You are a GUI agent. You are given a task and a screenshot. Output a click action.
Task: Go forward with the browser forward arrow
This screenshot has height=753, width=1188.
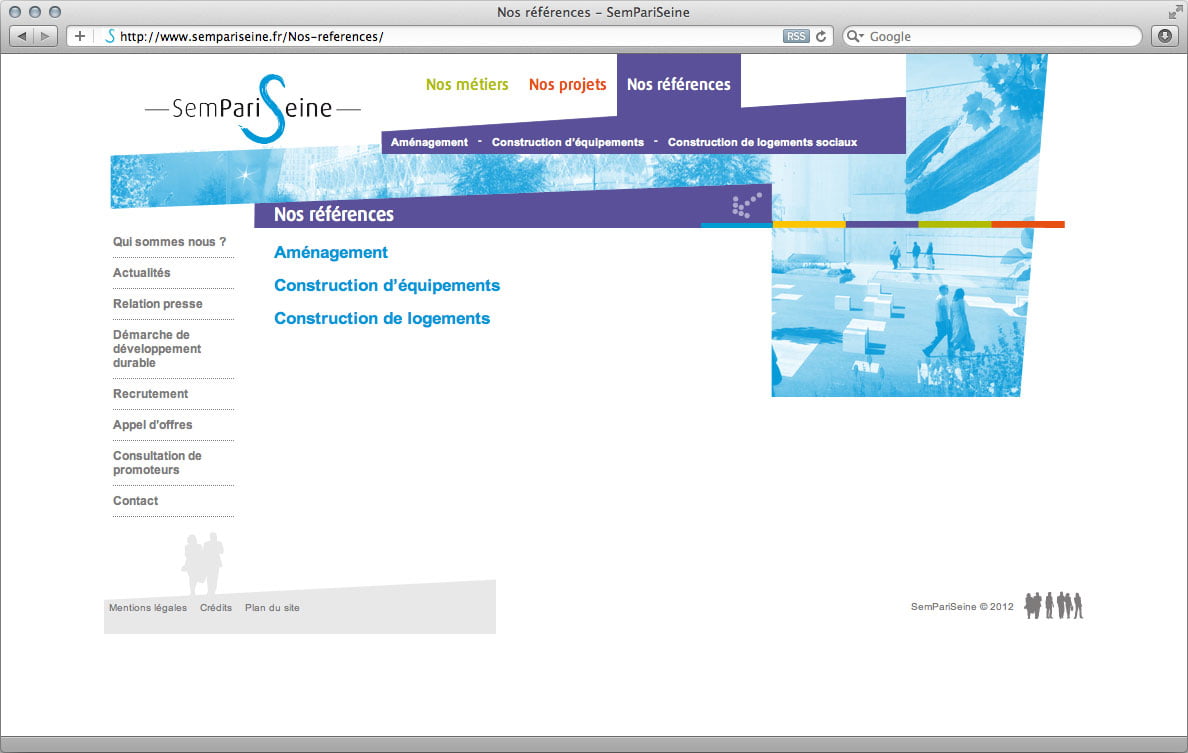tap(45, 36)
